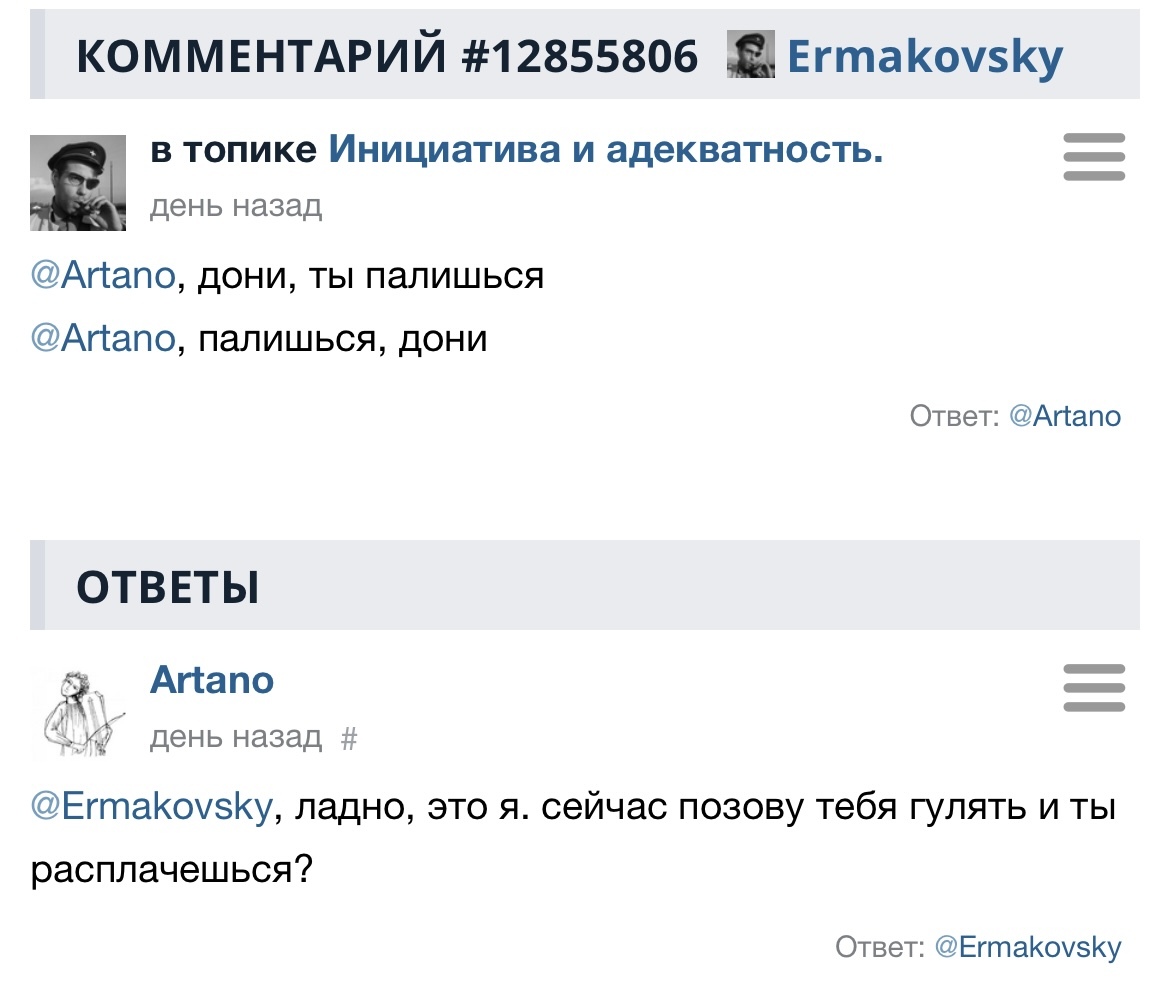This screenshot has width=1170, height=988.
Task: Click the comment text "дони, ты палишься"
Action: pyautogui.click(x=370, y=275)
